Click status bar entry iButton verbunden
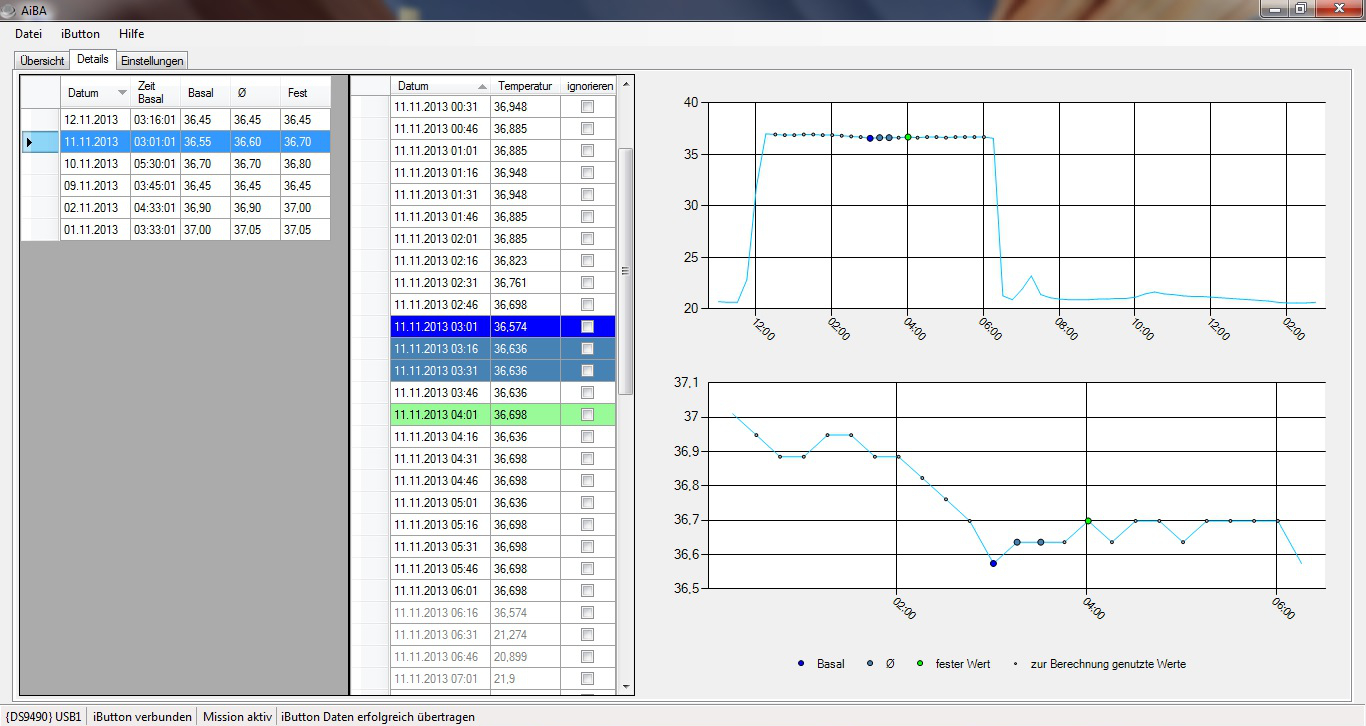The image size is (1366, 726). coord(142,717)
